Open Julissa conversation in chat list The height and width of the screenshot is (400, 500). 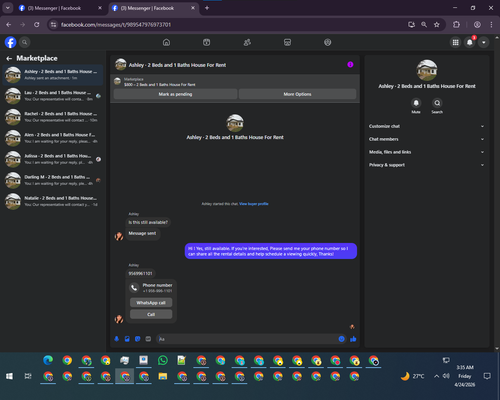(x=53, y=159)
